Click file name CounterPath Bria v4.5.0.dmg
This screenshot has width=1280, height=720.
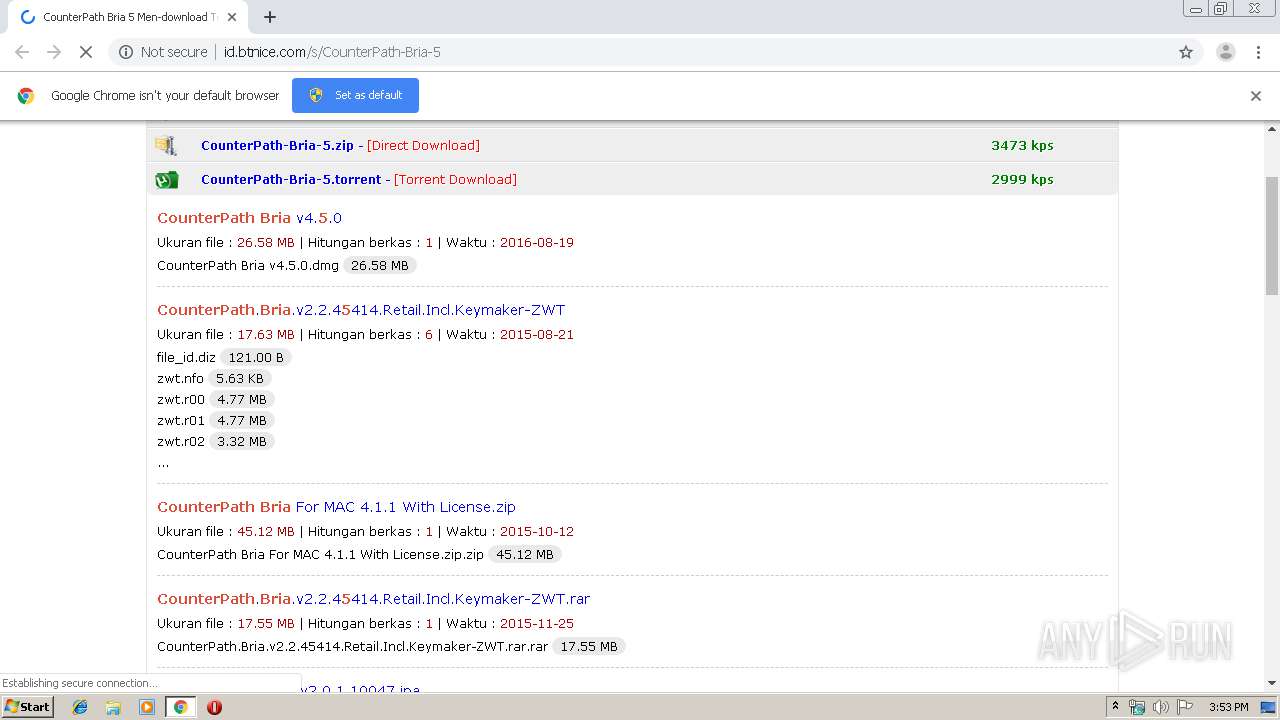click(x=248, y=266)
